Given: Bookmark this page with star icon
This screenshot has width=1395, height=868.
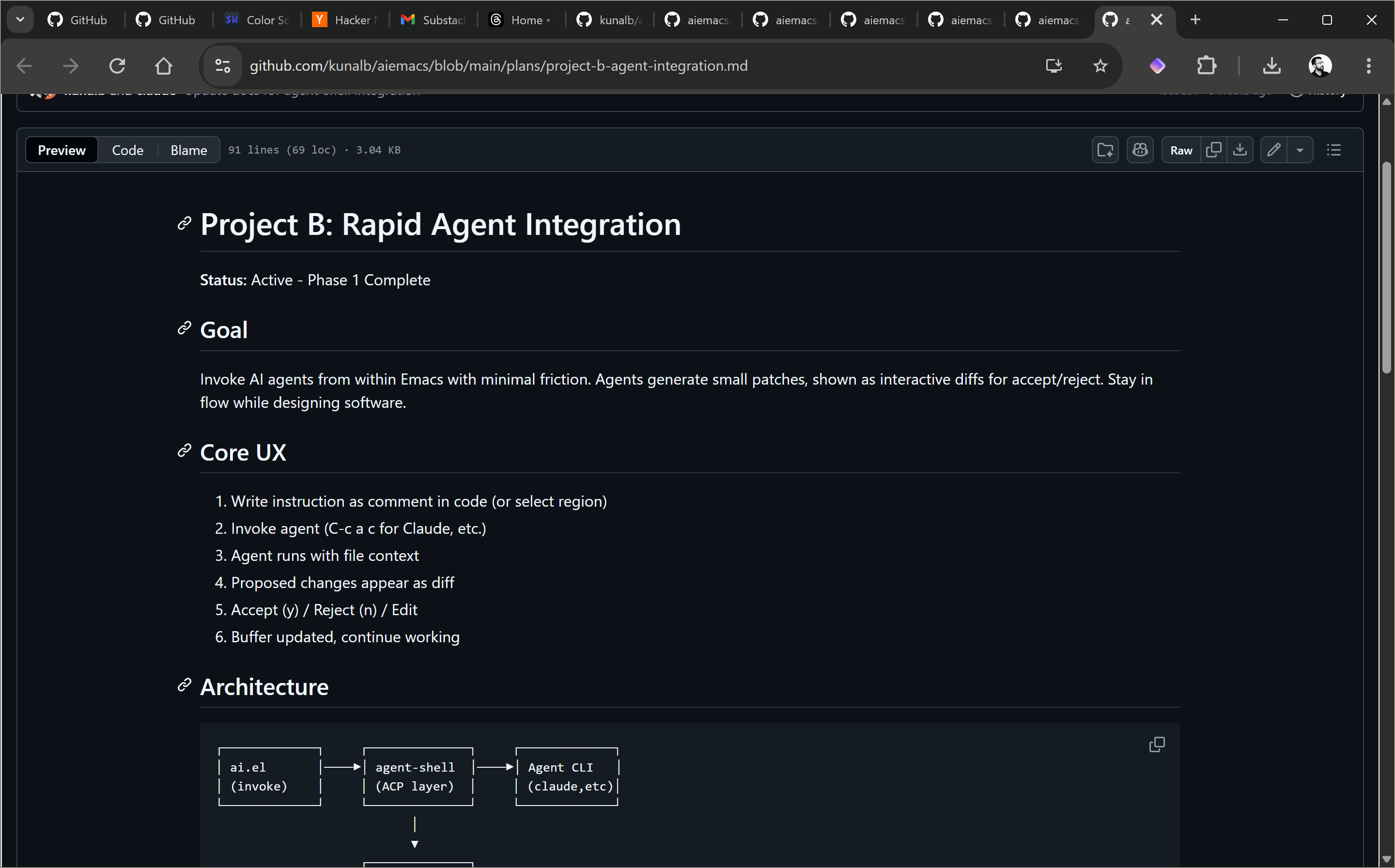Looking at the screenshot, I should 1100,66.
